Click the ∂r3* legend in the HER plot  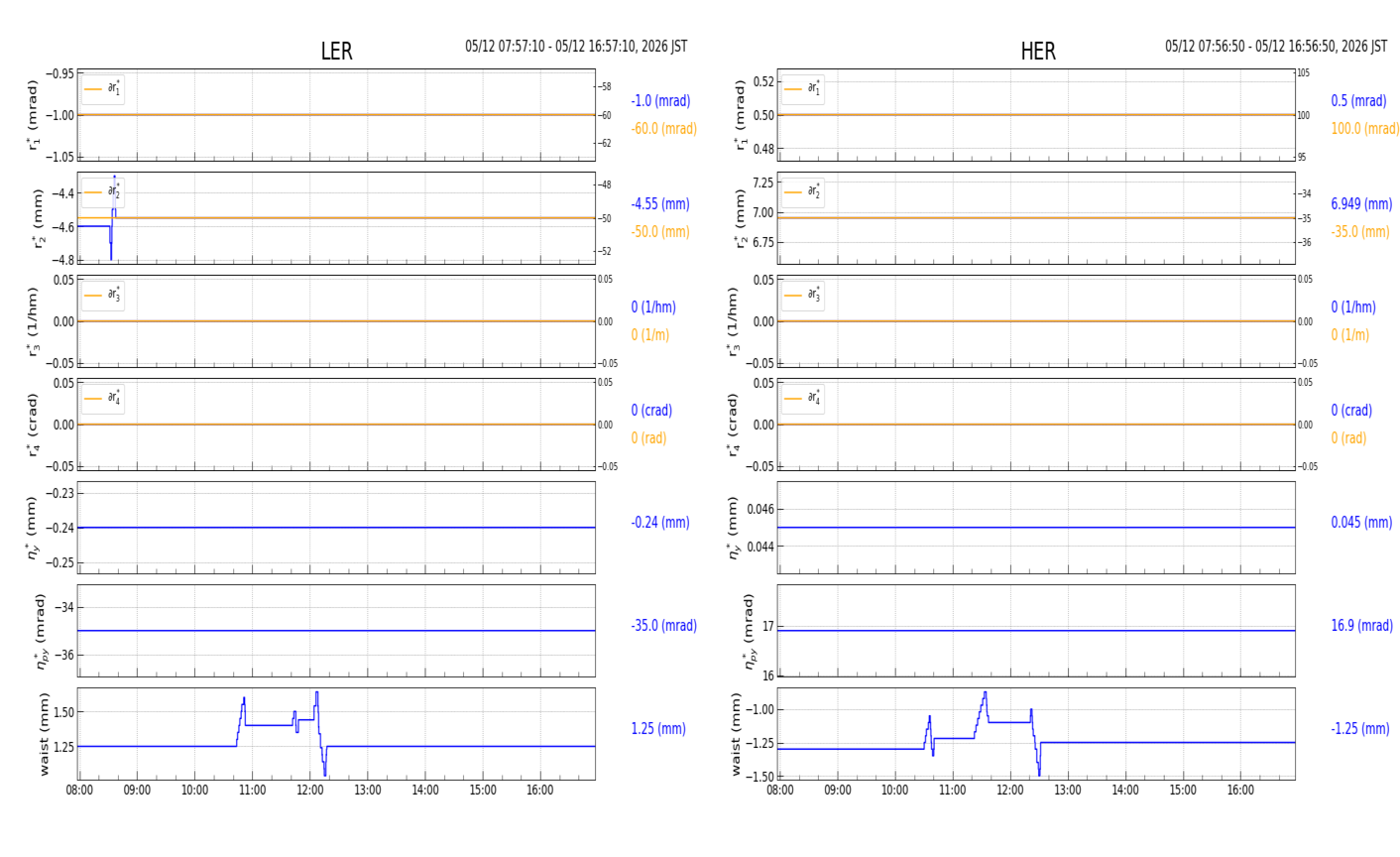coord(803,296)
